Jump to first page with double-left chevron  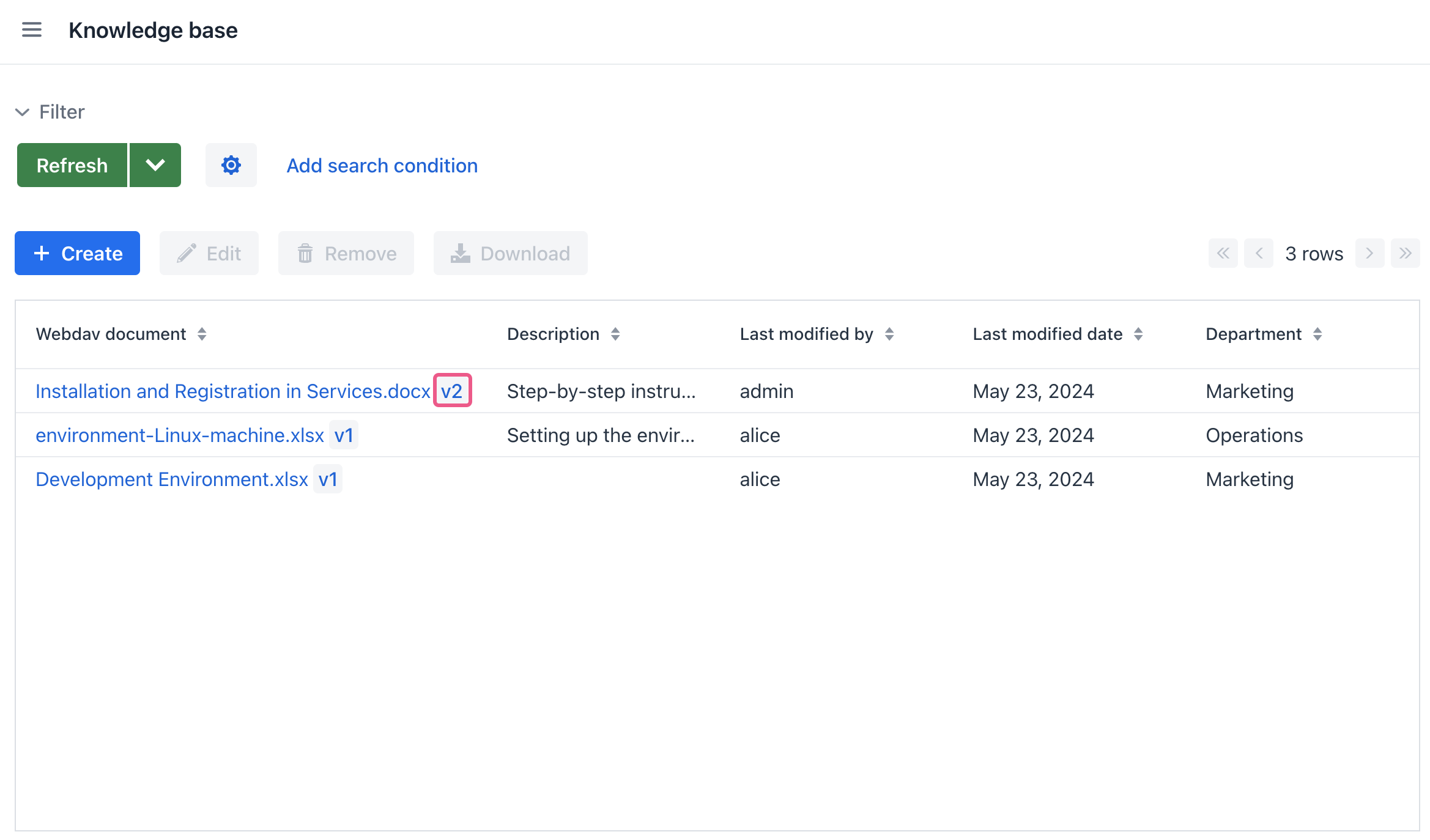click(x=1222, y=252)
